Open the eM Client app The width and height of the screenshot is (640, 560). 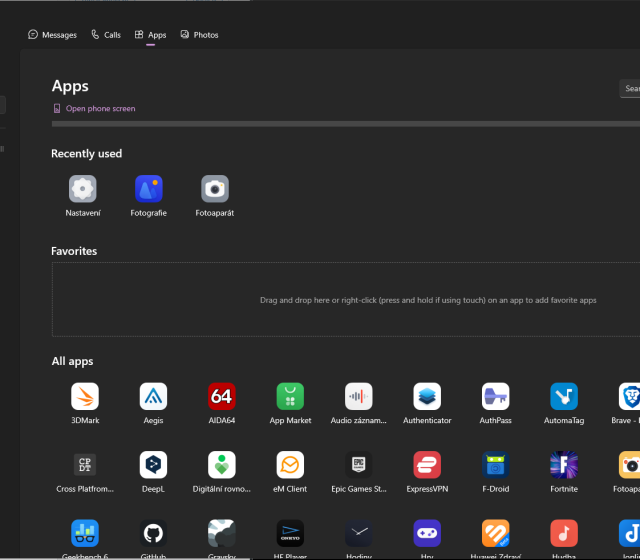(290, 465)
